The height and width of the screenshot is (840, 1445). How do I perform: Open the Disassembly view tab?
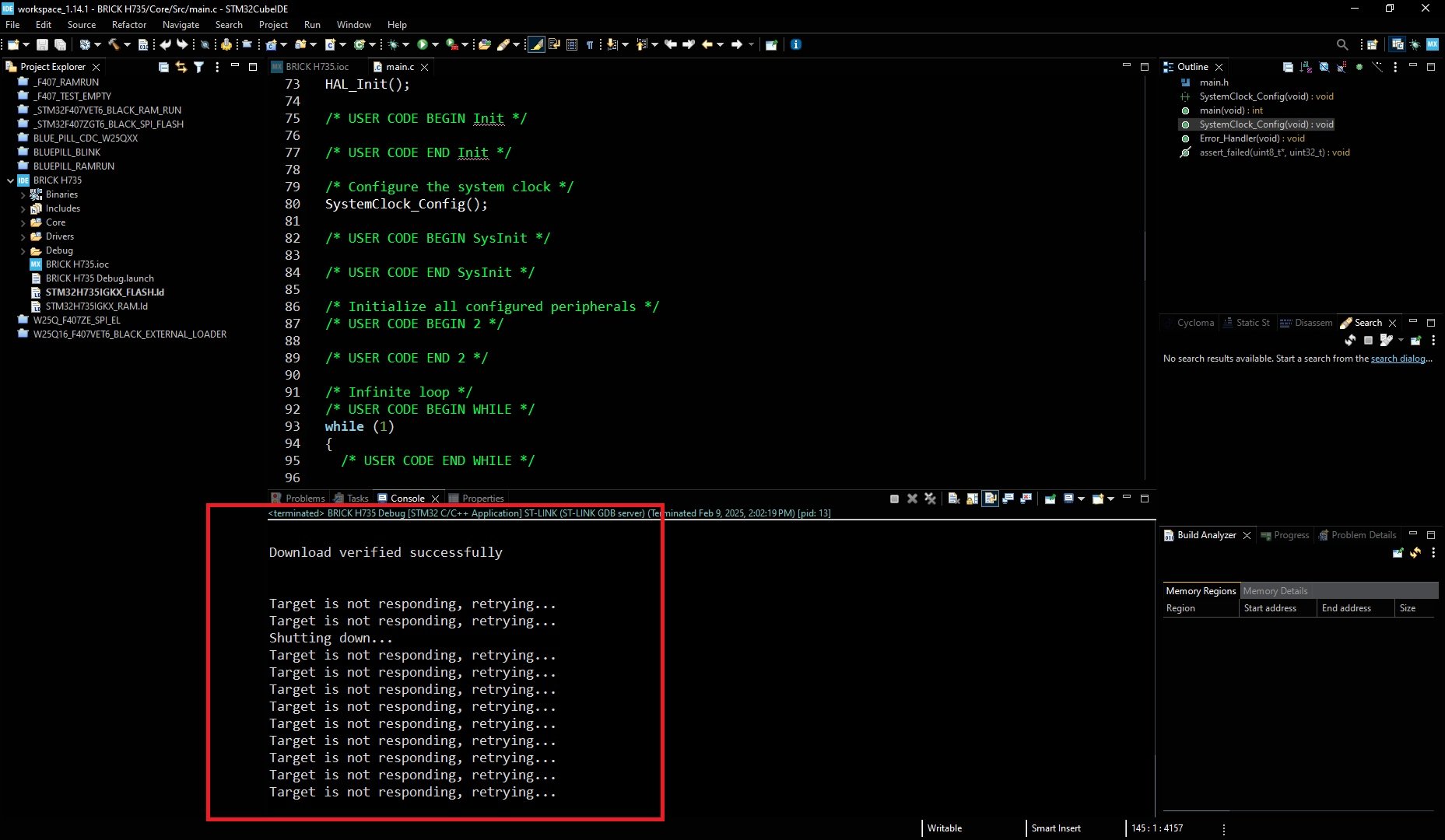pos(1306,323)
